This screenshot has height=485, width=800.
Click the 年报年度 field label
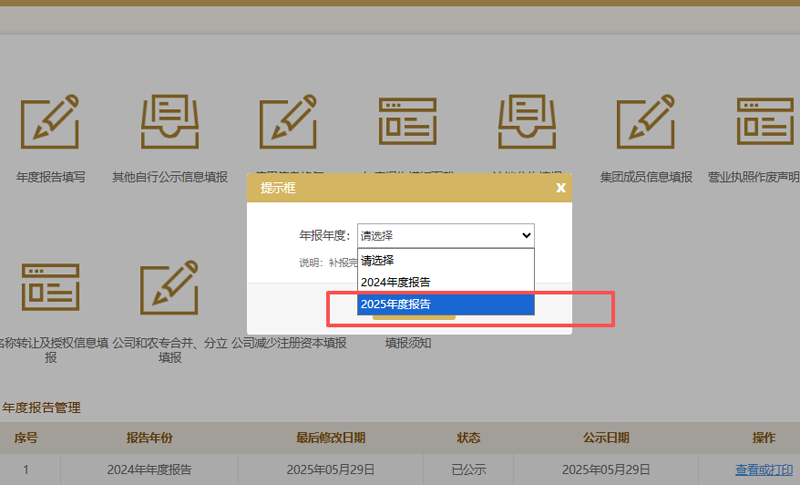325,236
